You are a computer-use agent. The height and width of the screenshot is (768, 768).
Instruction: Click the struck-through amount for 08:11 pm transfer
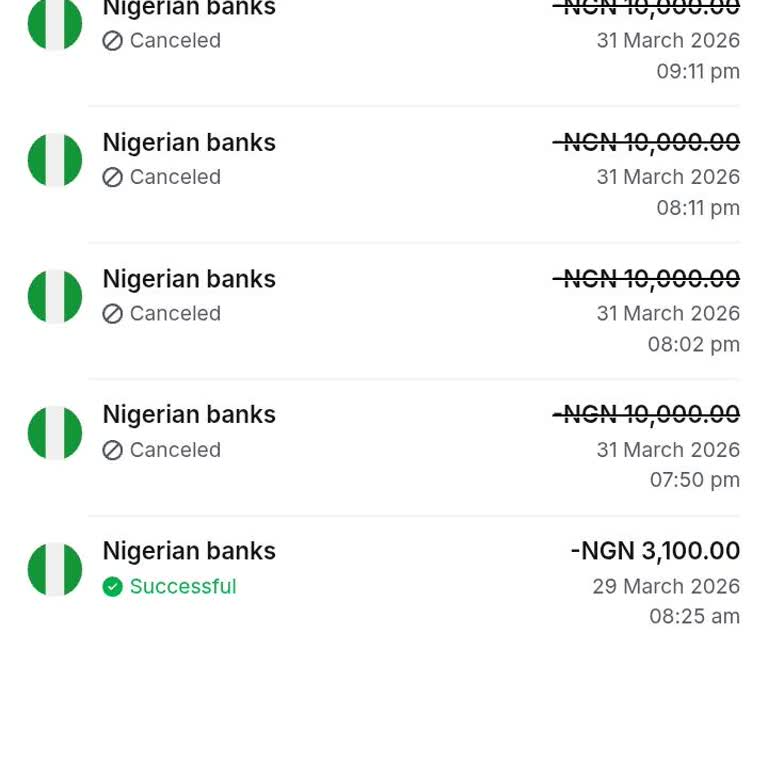coord(647,143)
